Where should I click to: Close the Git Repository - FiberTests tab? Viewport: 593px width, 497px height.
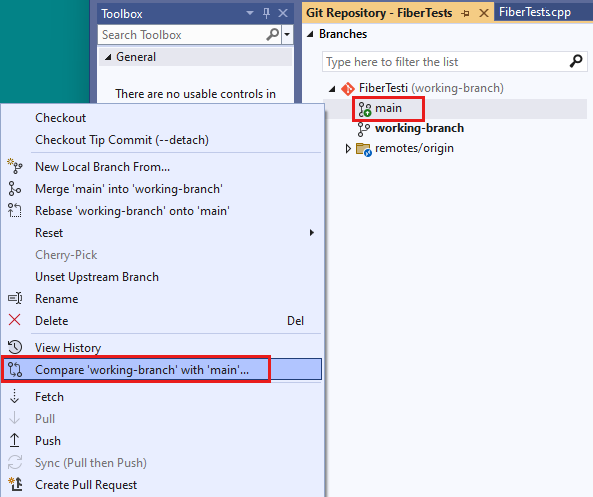484,13
